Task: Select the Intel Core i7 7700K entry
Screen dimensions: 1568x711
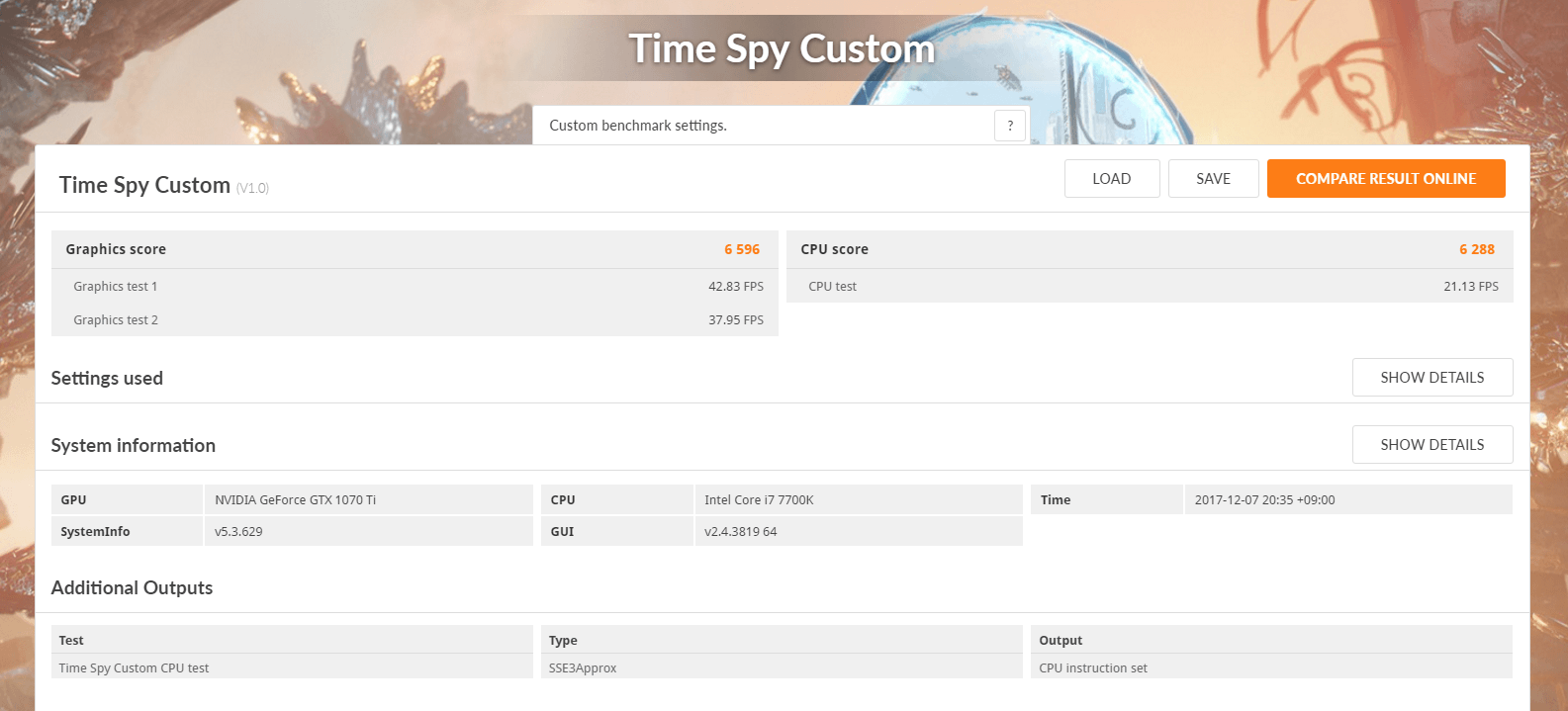Action: 759,500
